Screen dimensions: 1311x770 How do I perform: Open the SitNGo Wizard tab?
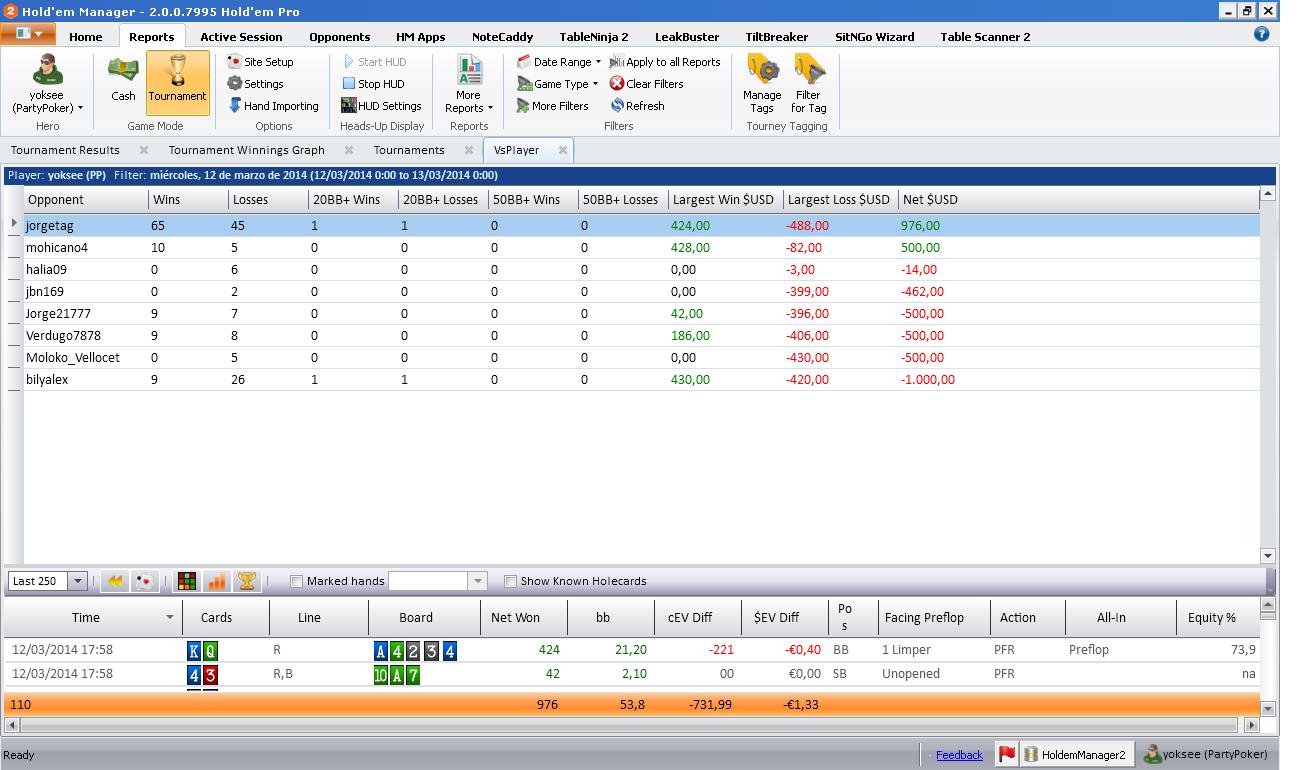click(x=875, y=37)
